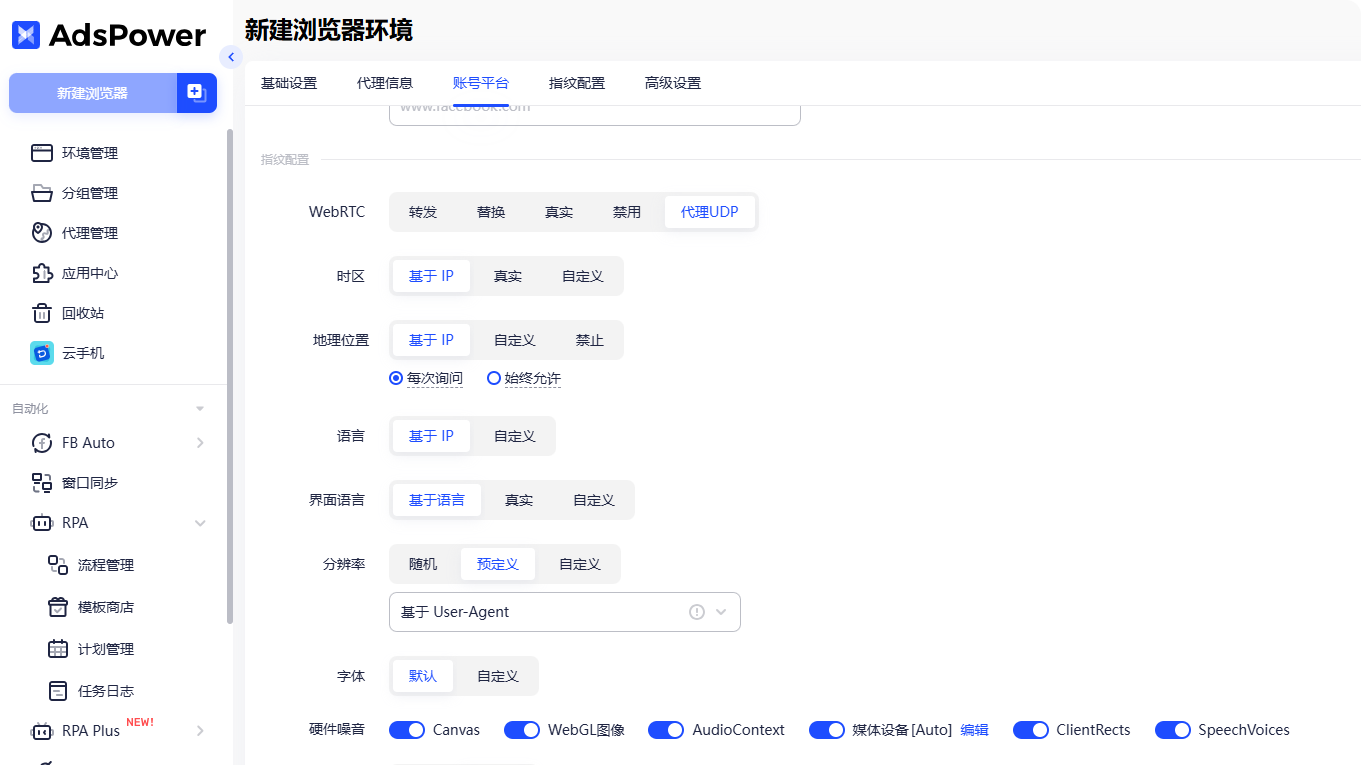The height and width of the screenshot is (765, 1361).
Task: Collapse the sidebar with the arrow icon
Action: click(231, 57)
